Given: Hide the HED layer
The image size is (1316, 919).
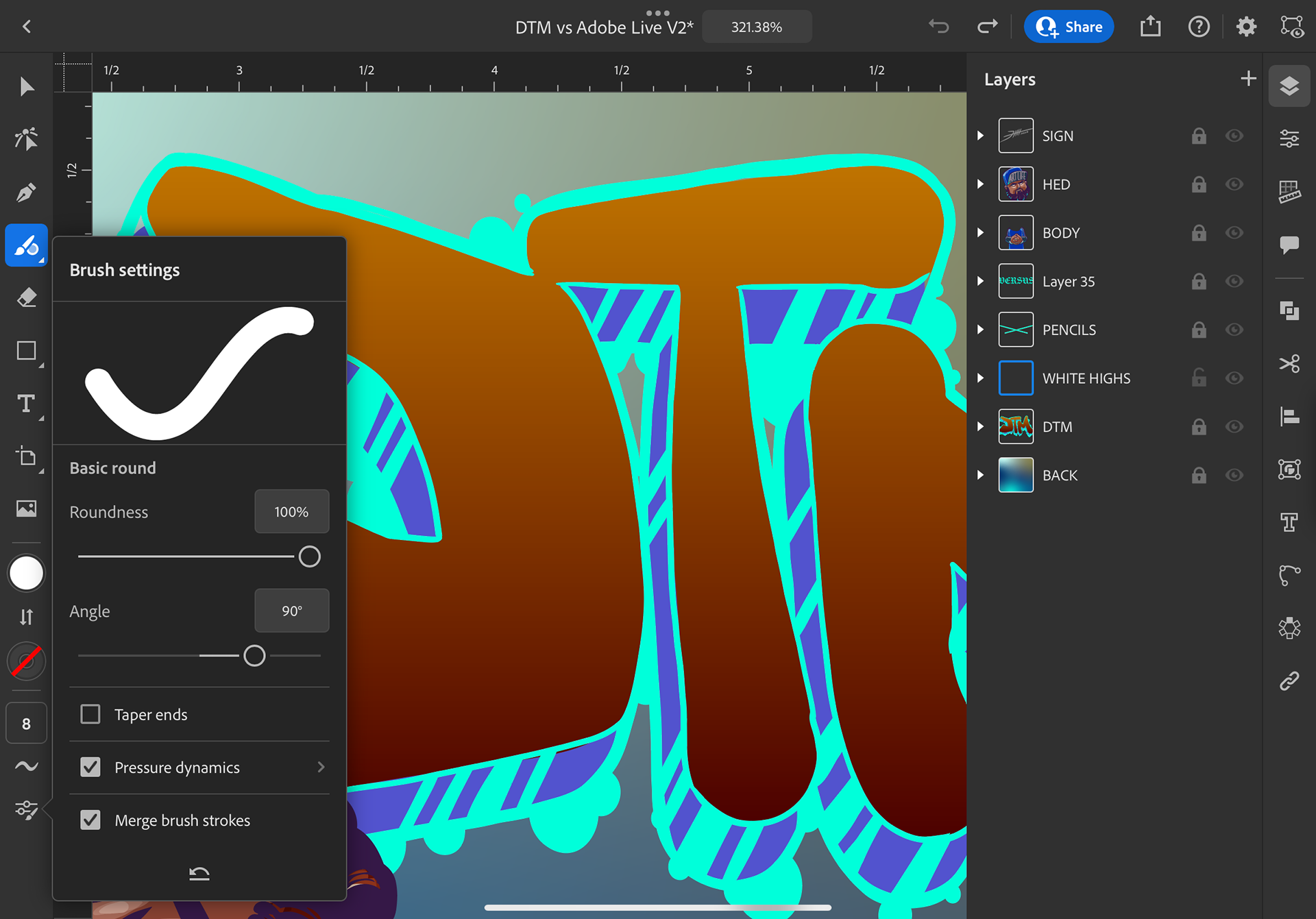Looking at the screenshot, I should (x=1234, y=184).
